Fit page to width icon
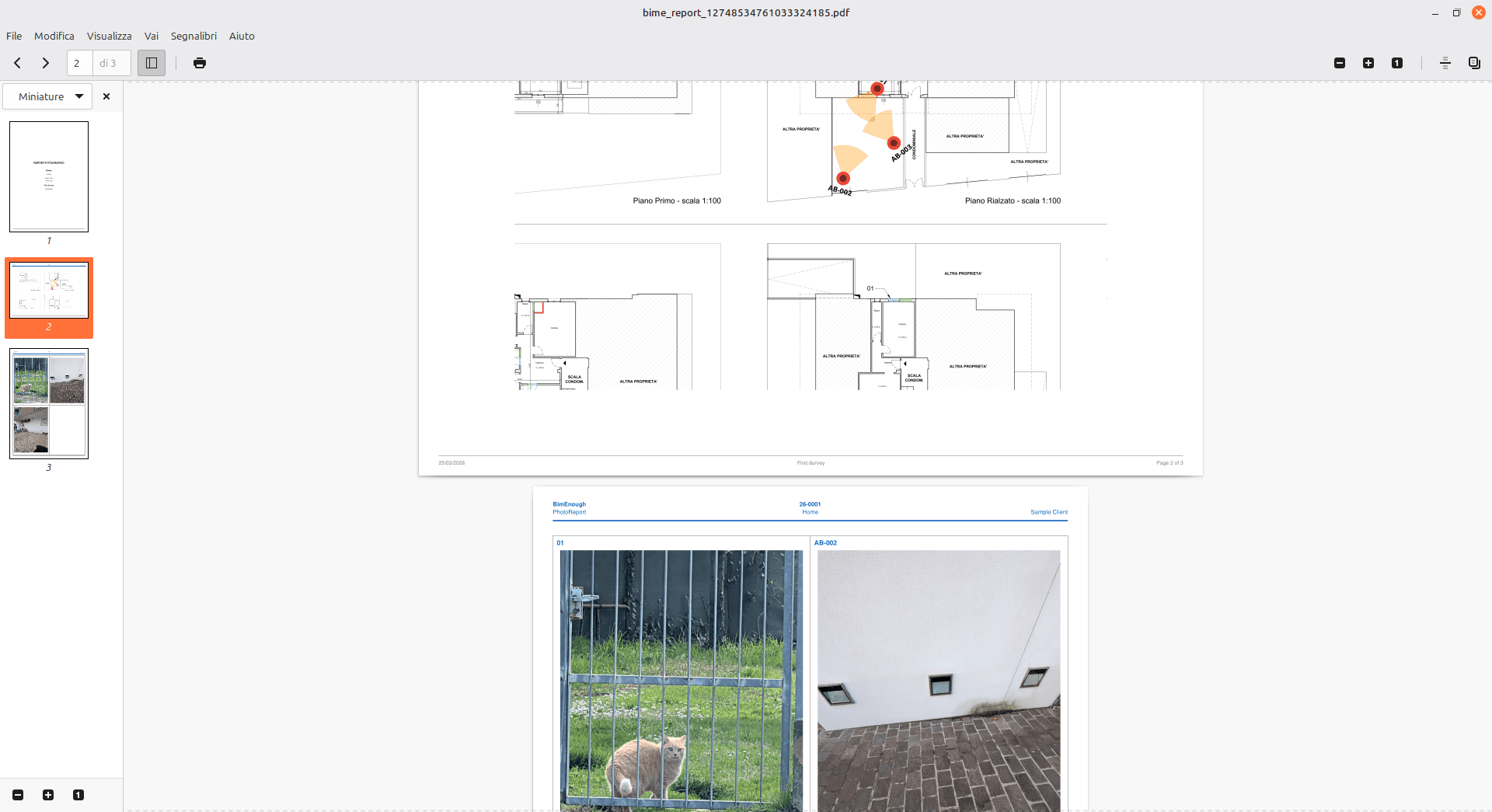This screenshot has height=812, width=1492. pos(1445,63)
